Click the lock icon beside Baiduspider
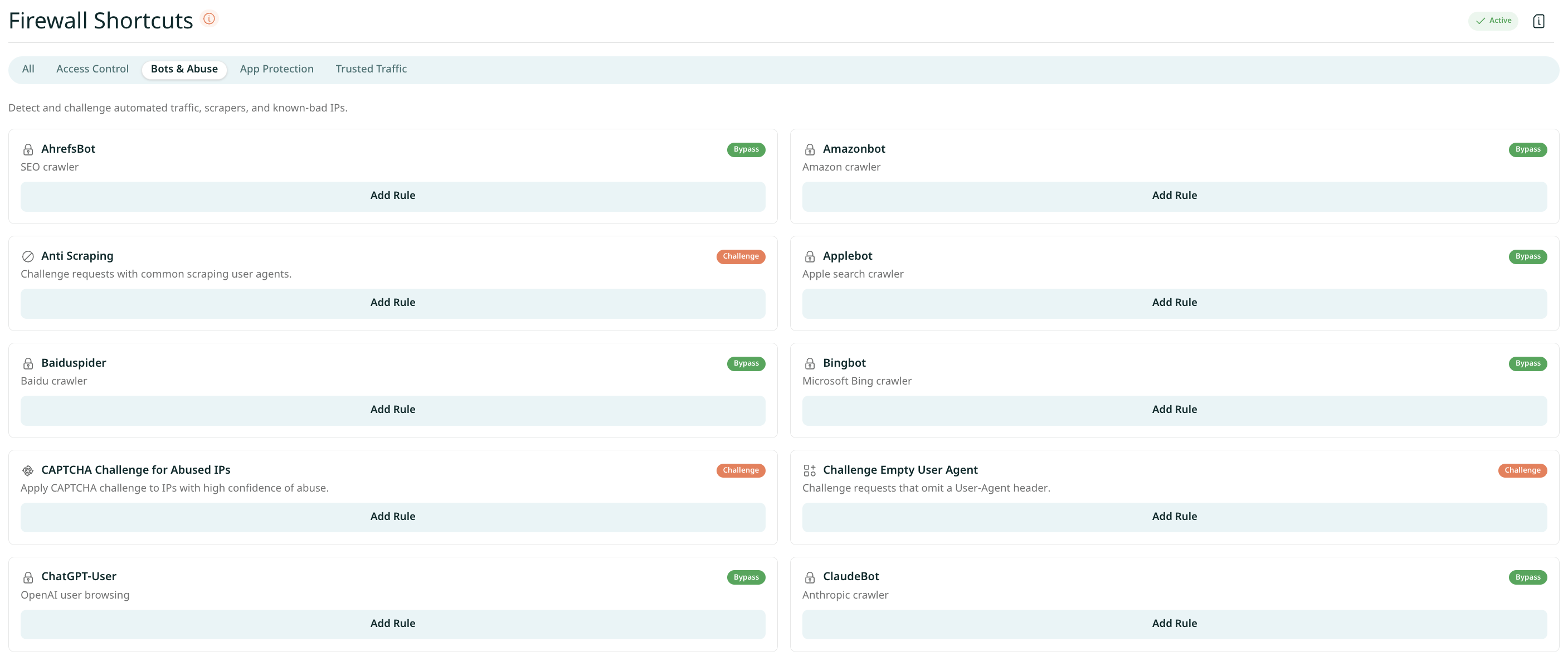Viewport: 1568px width, 661px height. 28,364
